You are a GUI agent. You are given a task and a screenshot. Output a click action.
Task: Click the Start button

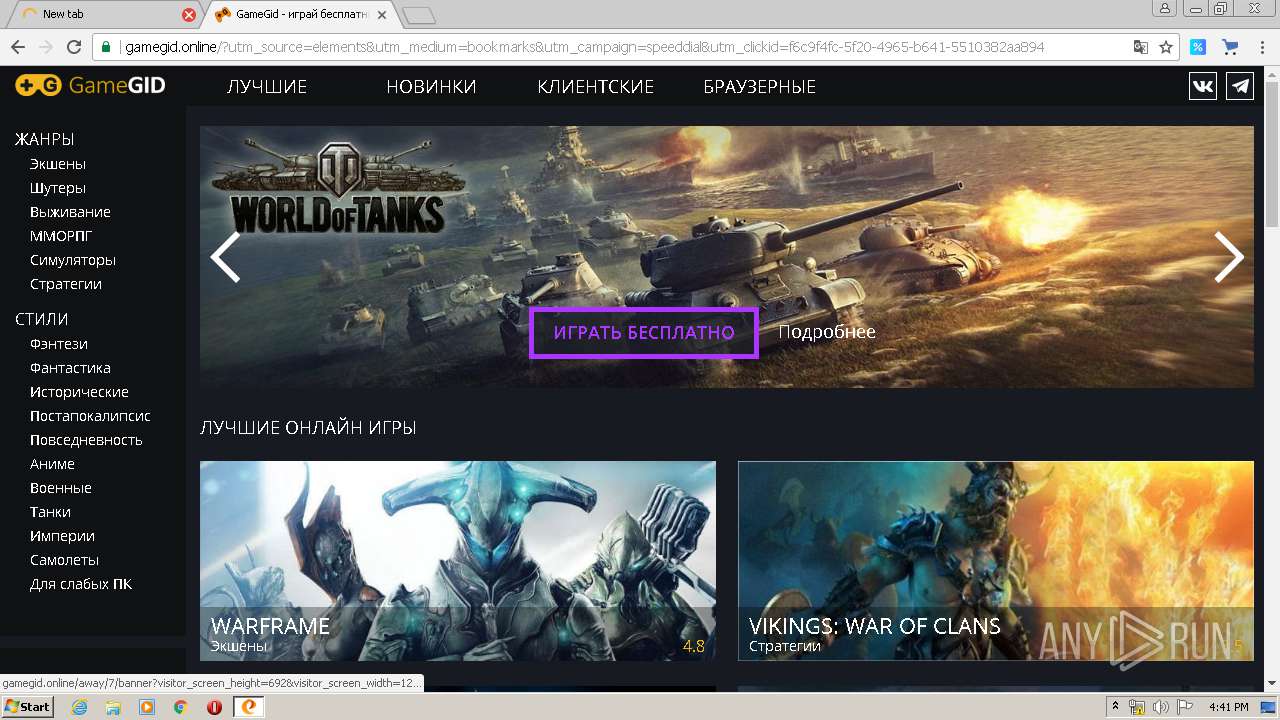[27, 707]
